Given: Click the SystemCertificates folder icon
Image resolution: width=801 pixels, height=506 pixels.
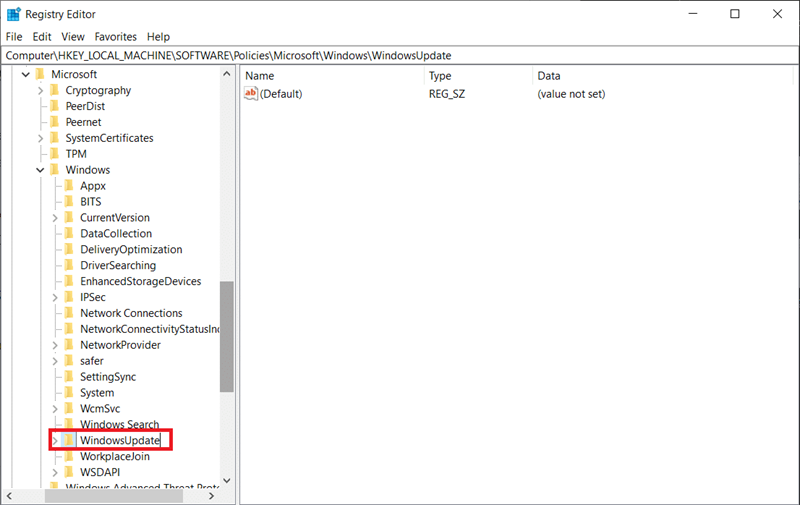Looking at the screenshot, I should tap(55, 138).
